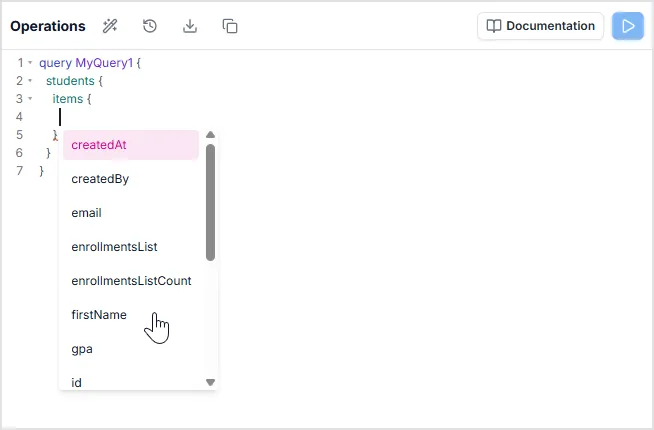Collapse the items block fold arrow
Viewport: 654px width, 430px height.
(x=30, y=99)
